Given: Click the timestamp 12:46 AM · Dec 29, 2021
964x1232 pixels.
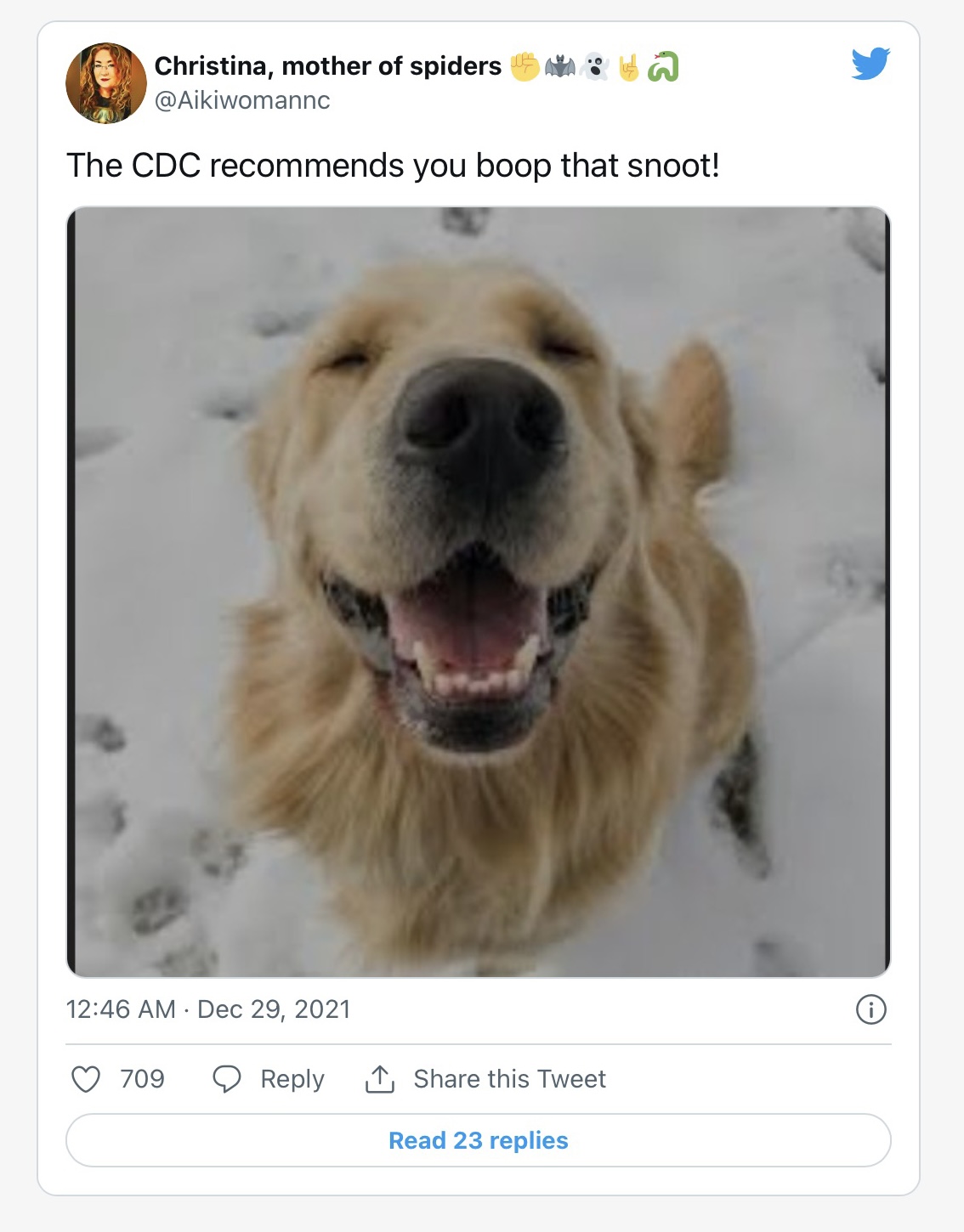Looking at the screenshot, I should [x=208, y=1009].
